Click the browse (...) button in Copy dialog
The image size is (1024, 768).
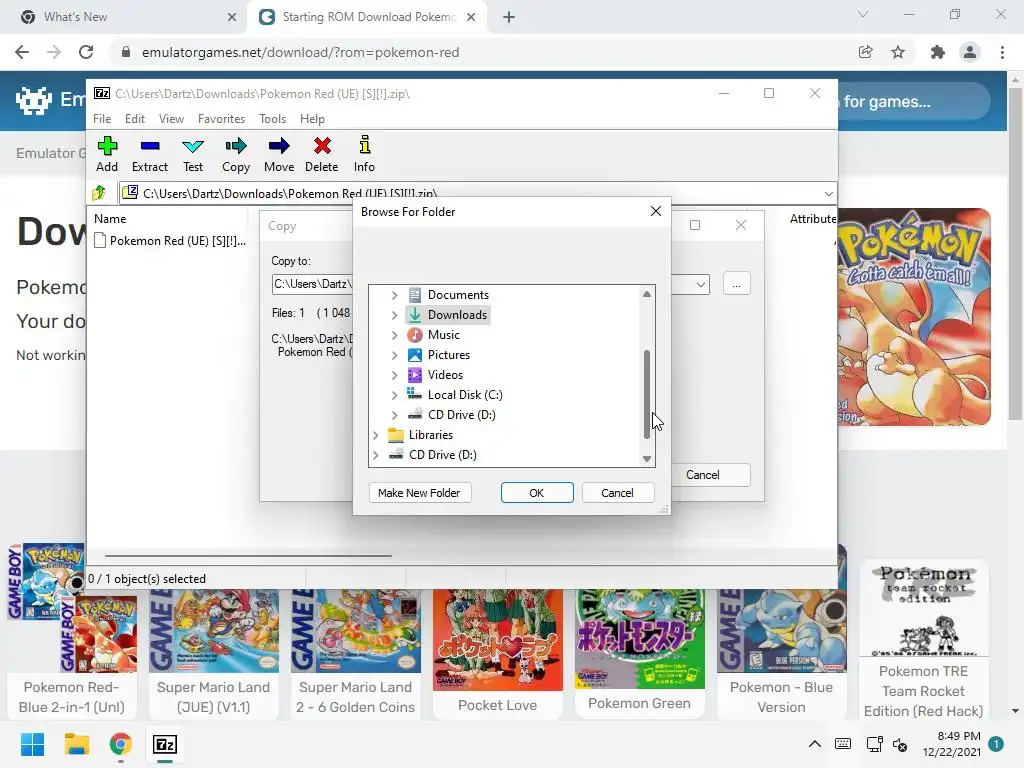coord(736,284)
